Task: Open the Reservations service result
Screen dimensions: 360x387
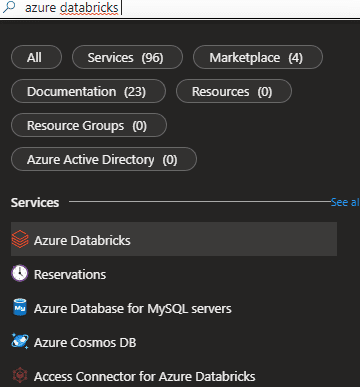Action: coord(174,274)
